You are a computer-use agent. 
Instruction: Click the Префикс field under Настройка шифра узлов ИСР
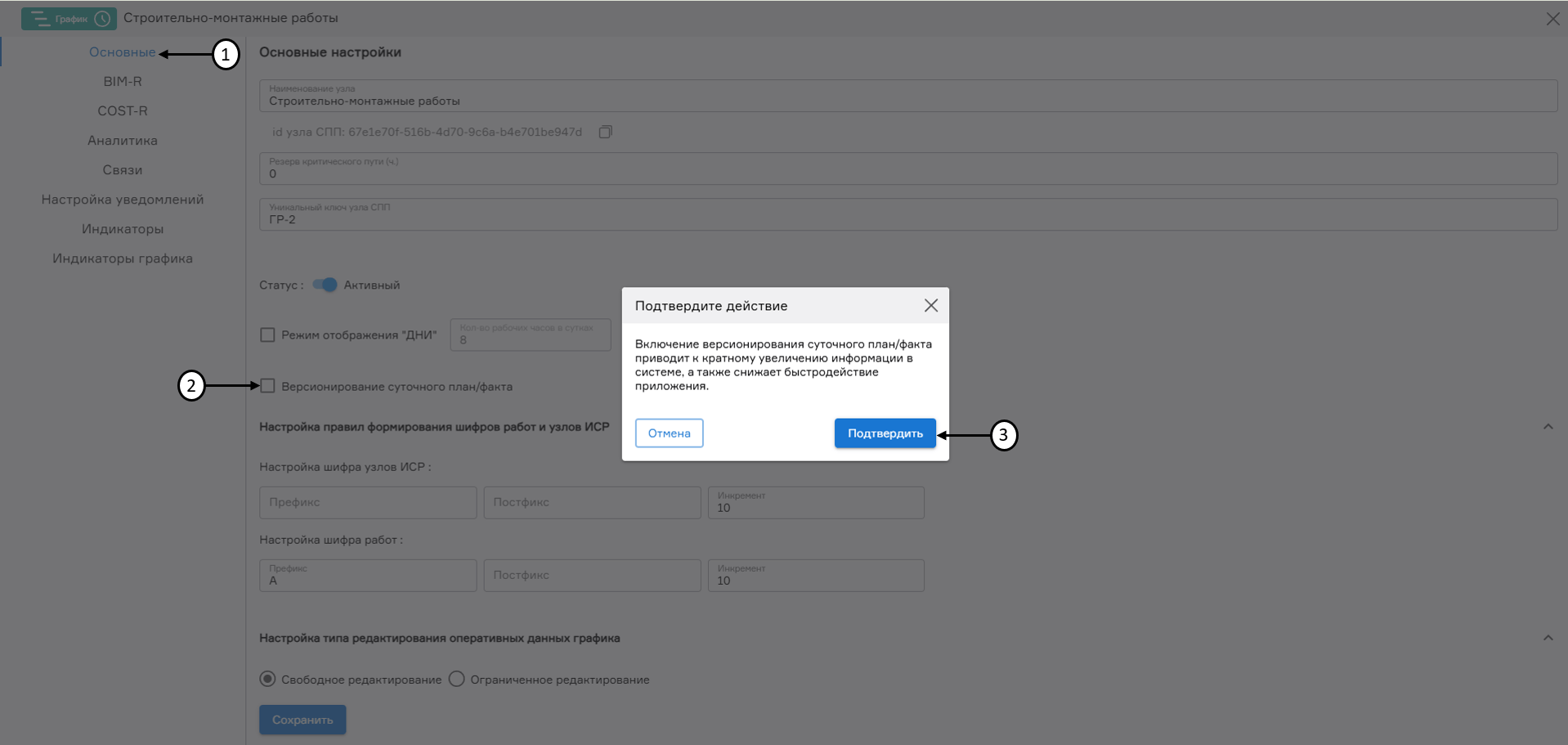click(x=367, y=502)
